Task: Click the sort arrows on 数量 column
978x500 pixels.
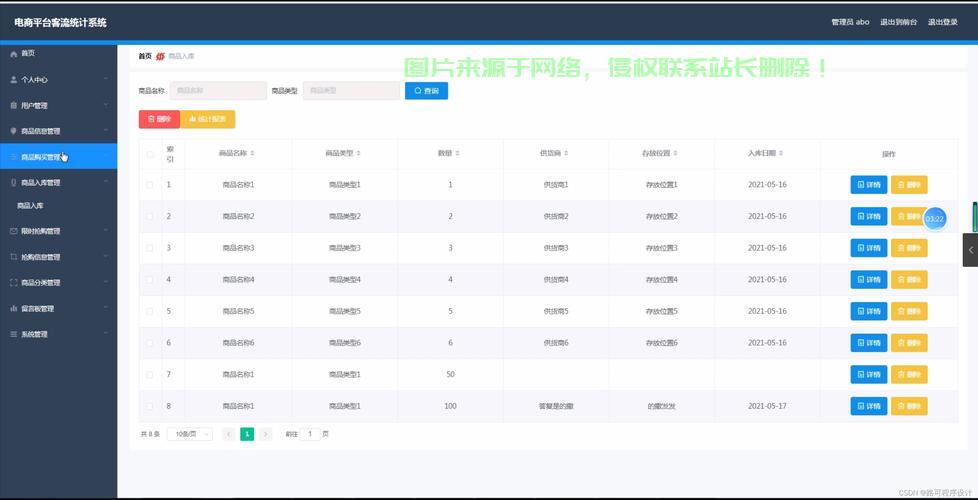Action: [x=458, y=153]
